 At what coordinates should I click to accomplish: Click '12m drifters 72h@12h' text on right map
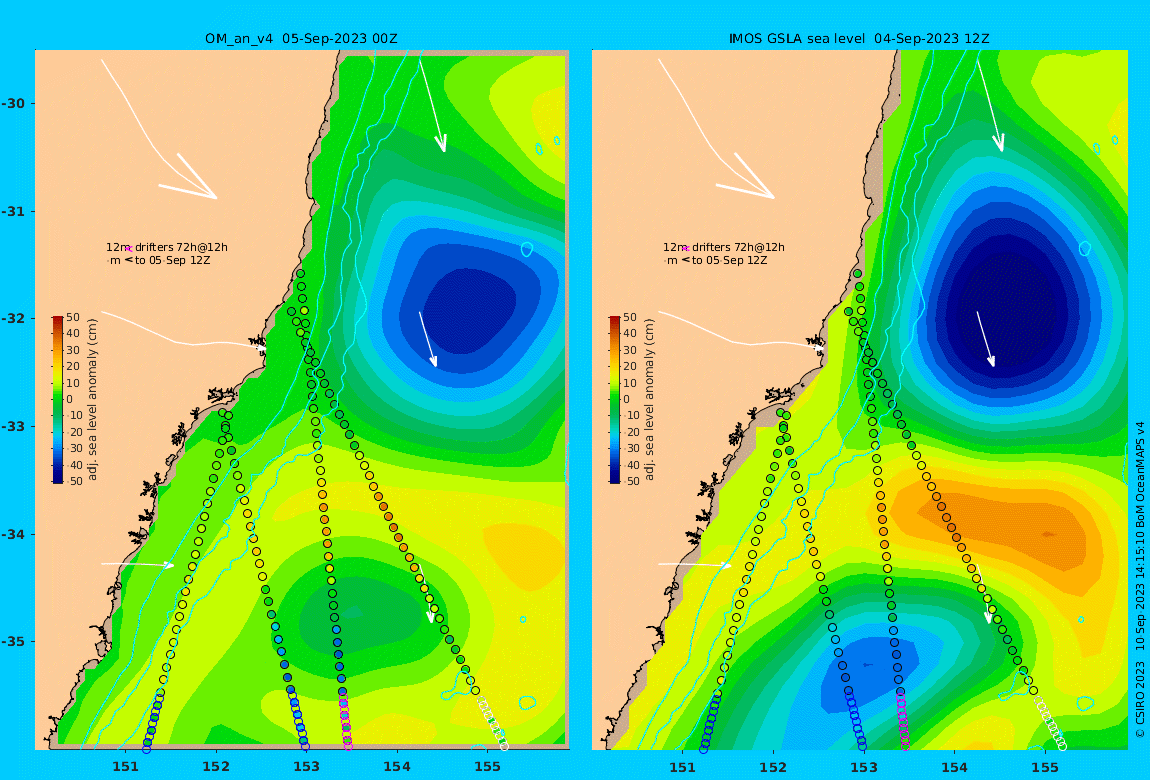[x=724, y=247]
